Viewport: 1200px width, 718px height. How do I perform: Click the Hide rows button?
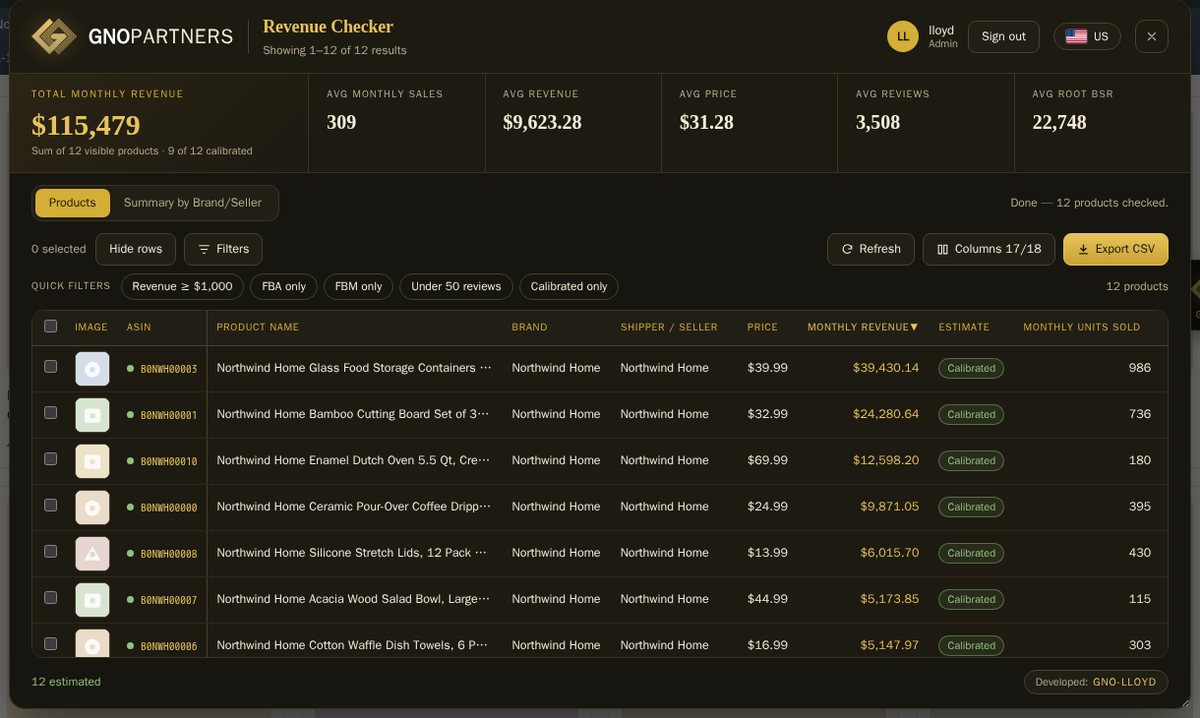[136, 249]
